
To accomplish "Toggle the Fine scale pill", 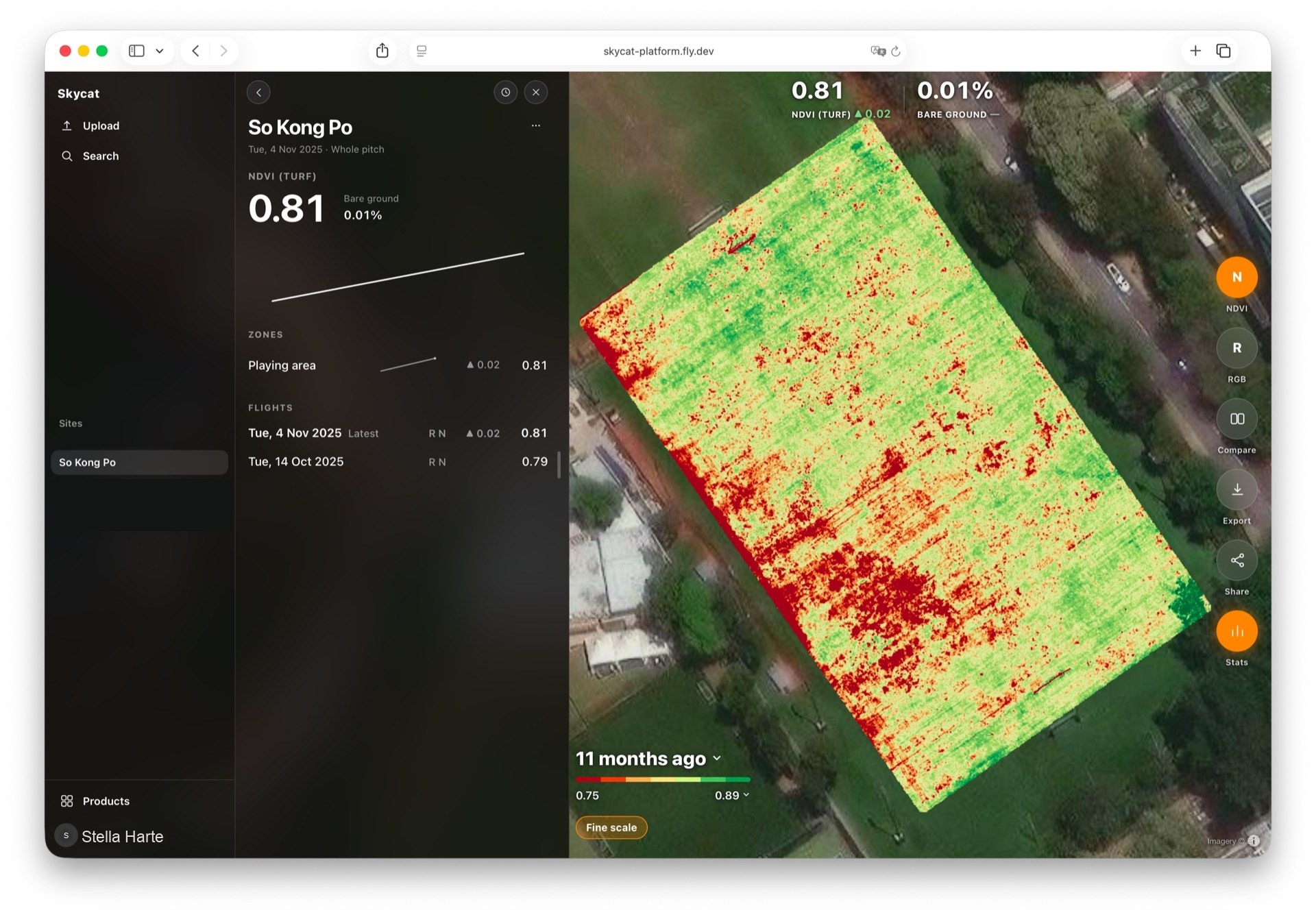I will [611, 827].
